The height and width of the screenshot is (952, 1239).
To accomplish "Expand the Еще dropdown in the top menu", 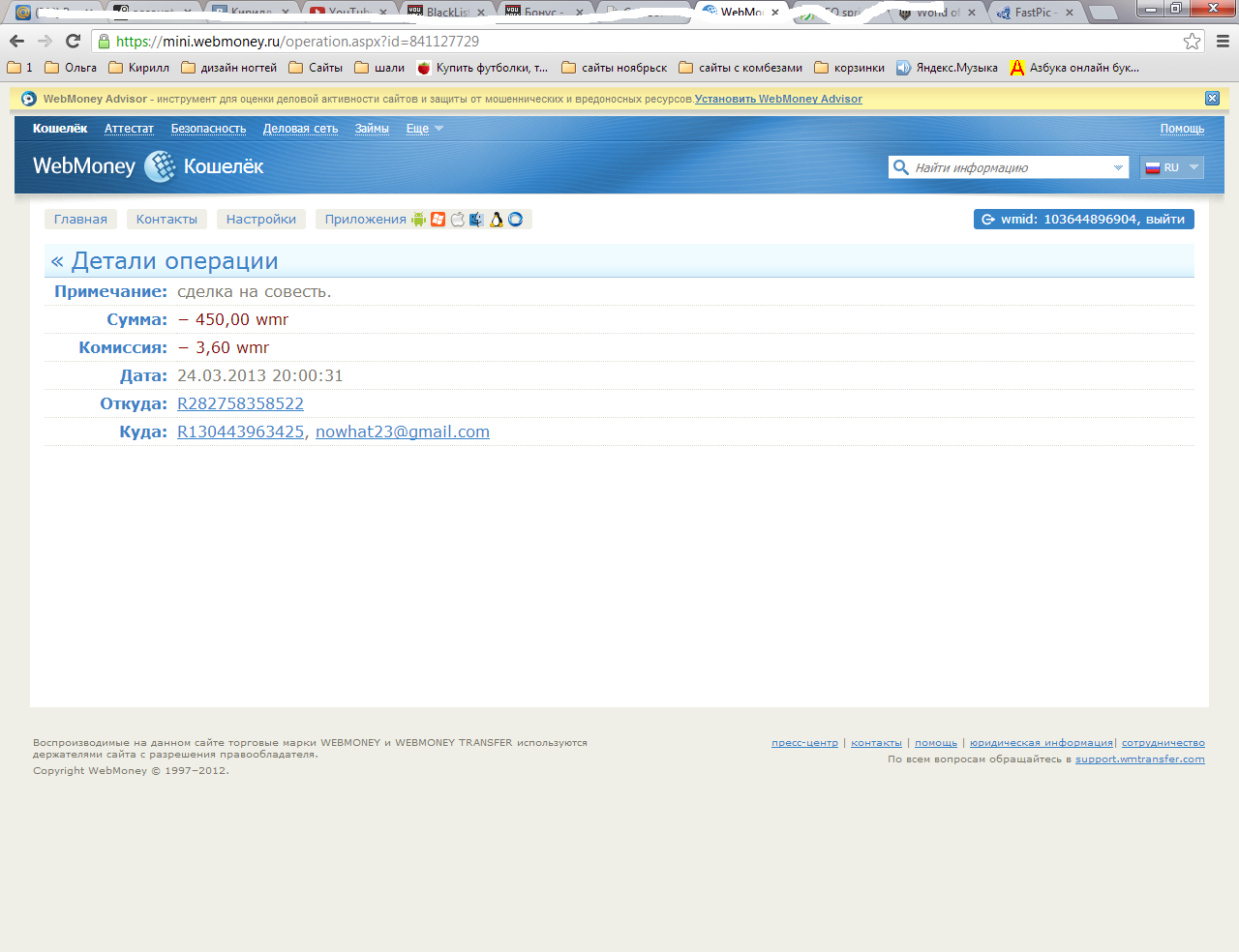I will 424,129.
